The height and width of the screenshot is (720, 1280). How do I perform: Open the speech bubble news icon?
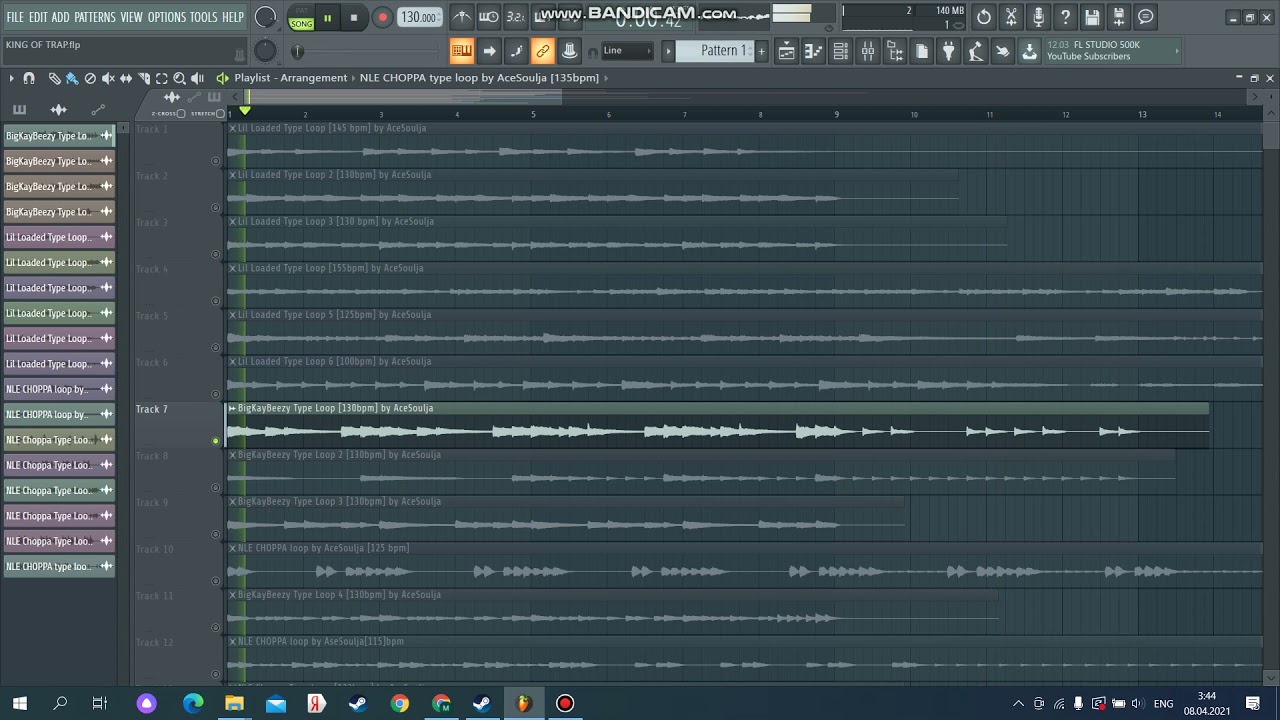(1146, 17)
